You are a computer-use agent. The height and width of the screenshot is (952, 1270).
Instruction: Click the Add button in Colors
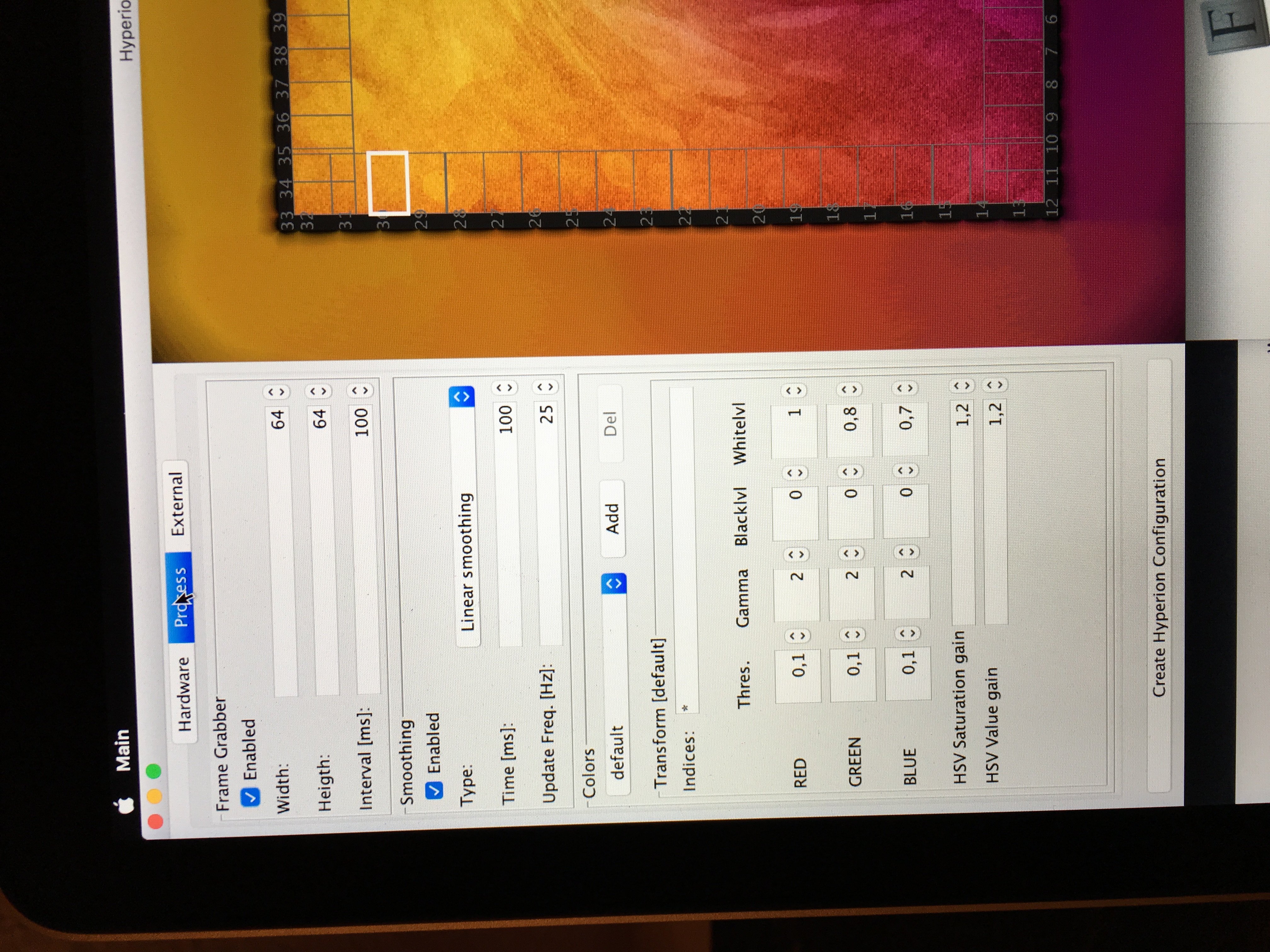(613, 518)
